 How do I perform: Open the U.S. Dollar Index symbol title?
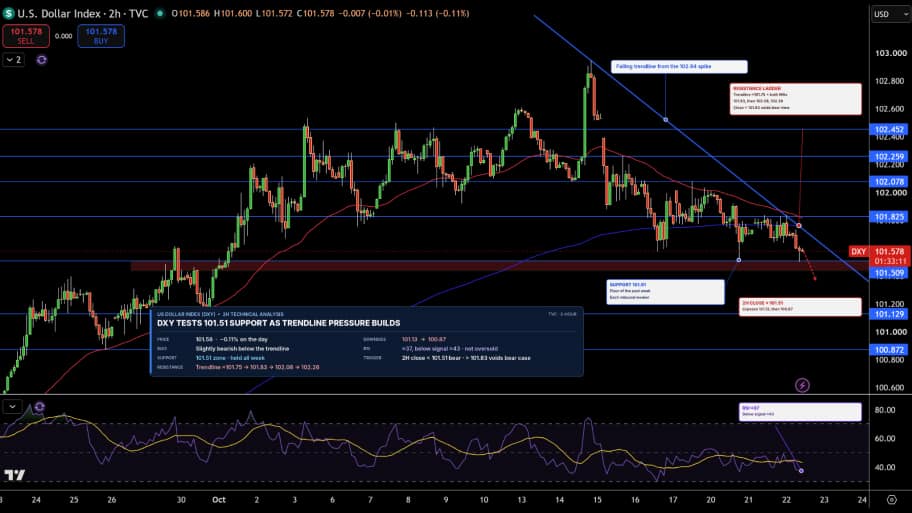[83, 13]
